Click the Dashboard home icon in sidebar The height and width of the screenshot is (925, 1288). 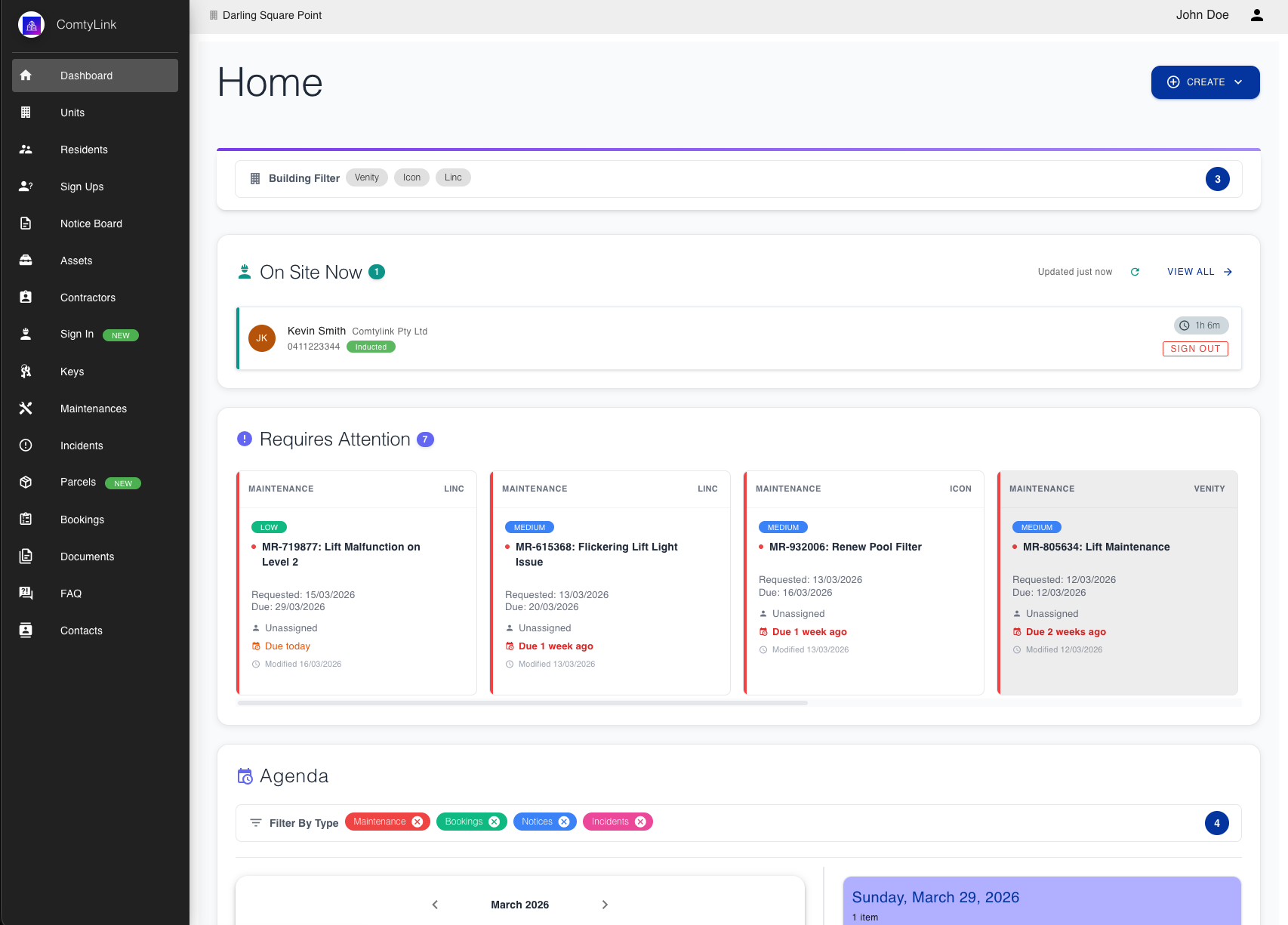coord(26,76)
